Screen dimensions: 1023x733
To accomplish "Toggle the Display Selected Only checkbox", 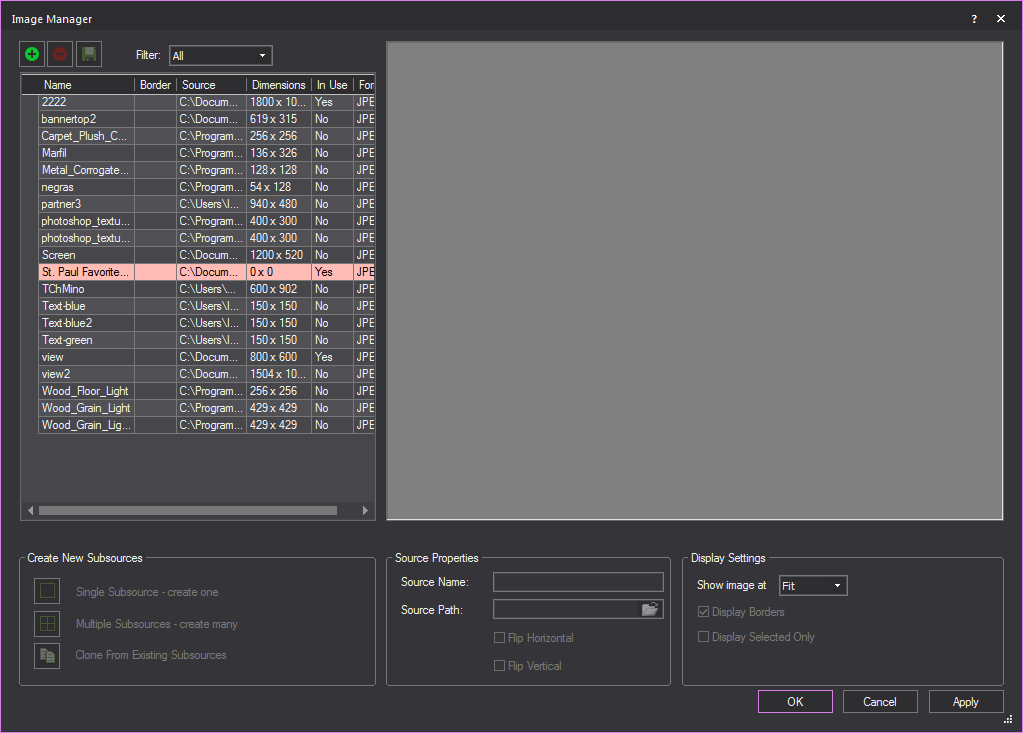I will (x=703, y=636).
